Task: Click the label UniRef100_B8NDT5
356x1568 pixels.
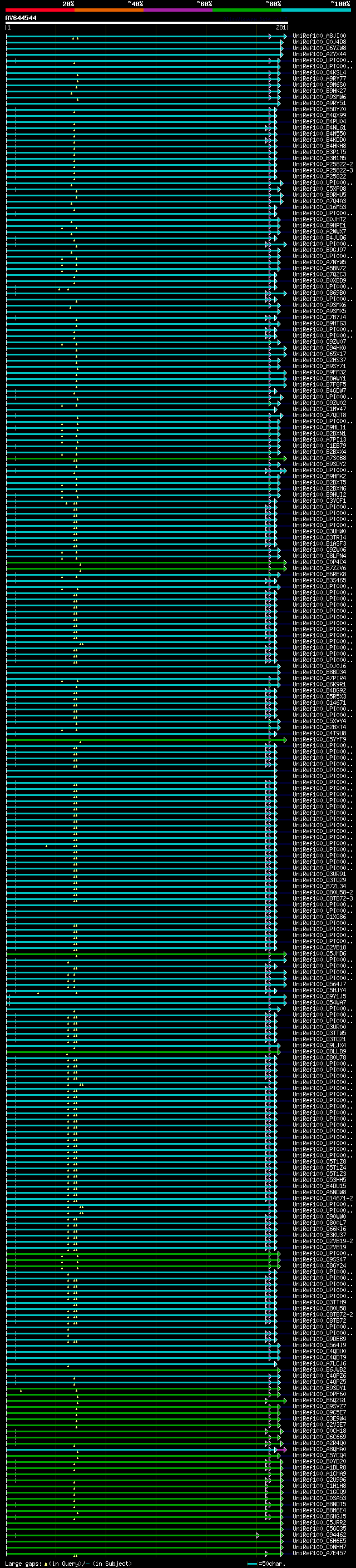Action: click(319, 1504)
